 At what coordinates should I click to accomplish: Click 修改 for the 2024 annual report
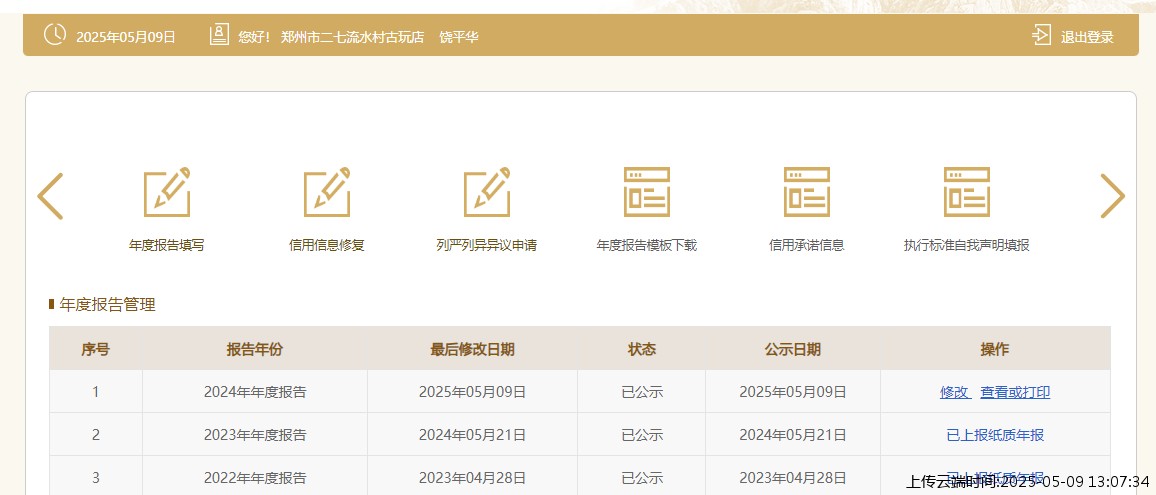pos(955,392)
